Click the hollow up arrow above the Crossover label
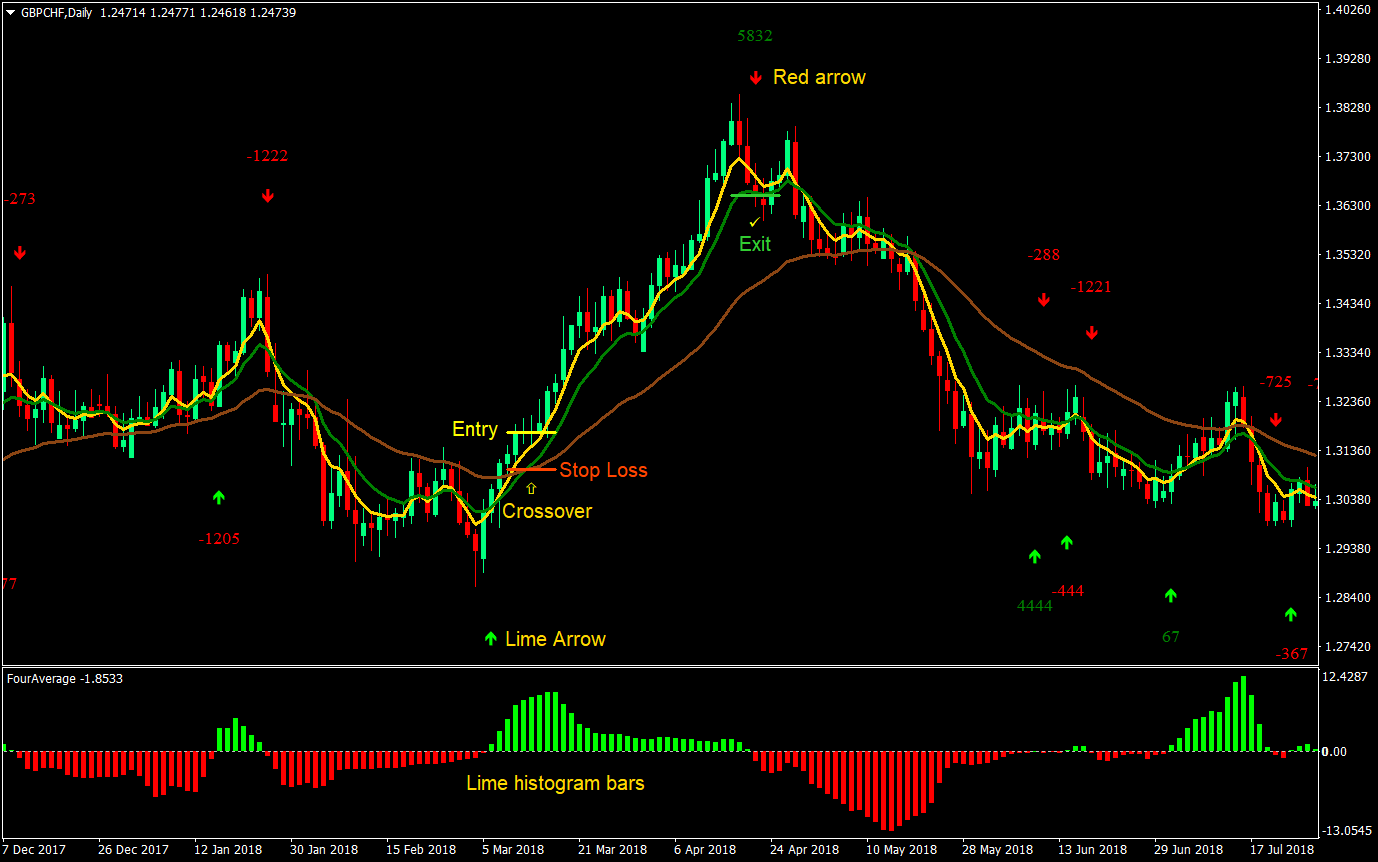This screenshot has height=862, width=1378. click(x=531, y=489)
